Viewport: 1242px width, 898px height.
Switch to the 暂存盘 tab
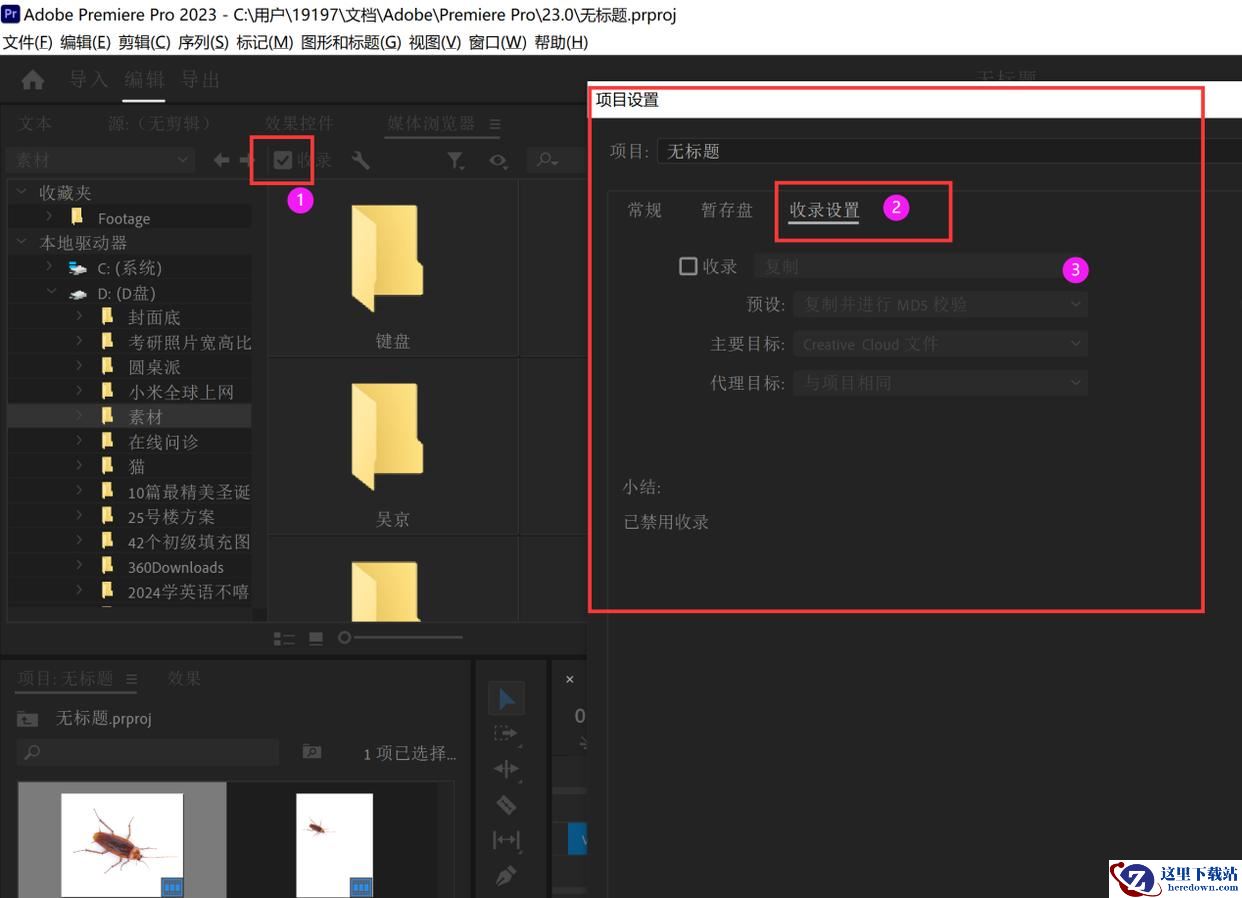(x=726, y=210)
